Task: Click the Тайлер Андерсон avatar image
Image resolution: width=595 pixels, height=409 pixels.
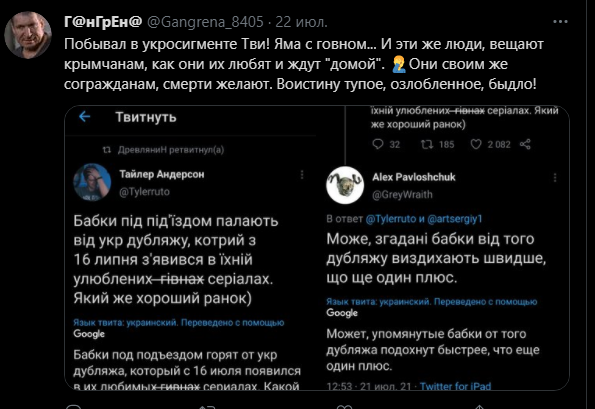Action: pos(92,182)
